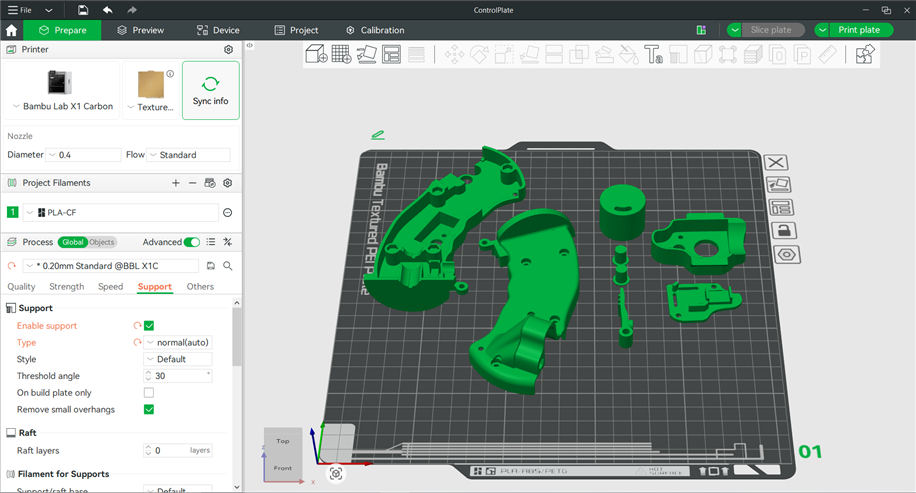Open the Textured plate type dropdown
This screenshot has width=916, height=493.
(151, 90)
